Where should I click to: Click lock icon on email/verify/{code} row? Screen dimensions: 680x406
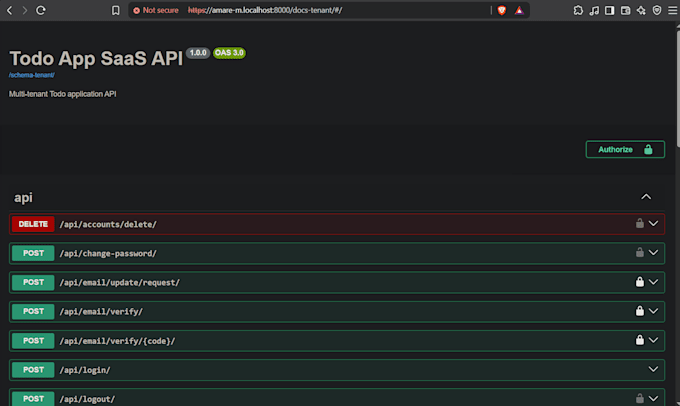coord(640,340)
